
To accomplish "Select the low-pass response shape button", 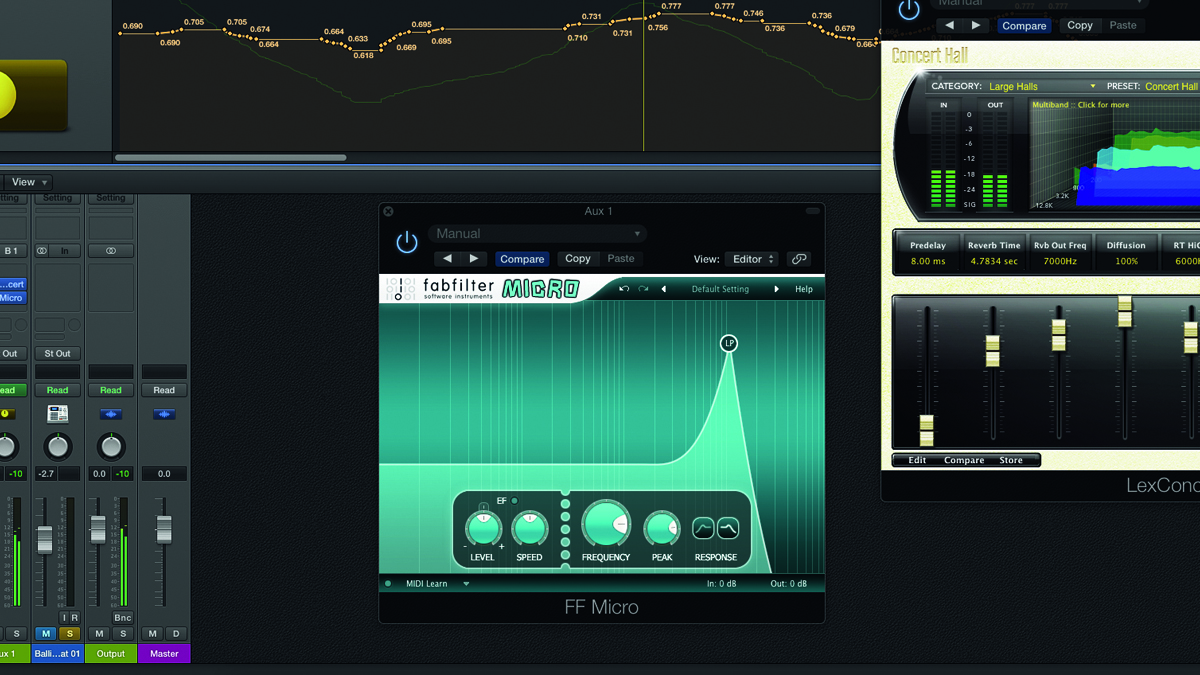I will point(728,527).
